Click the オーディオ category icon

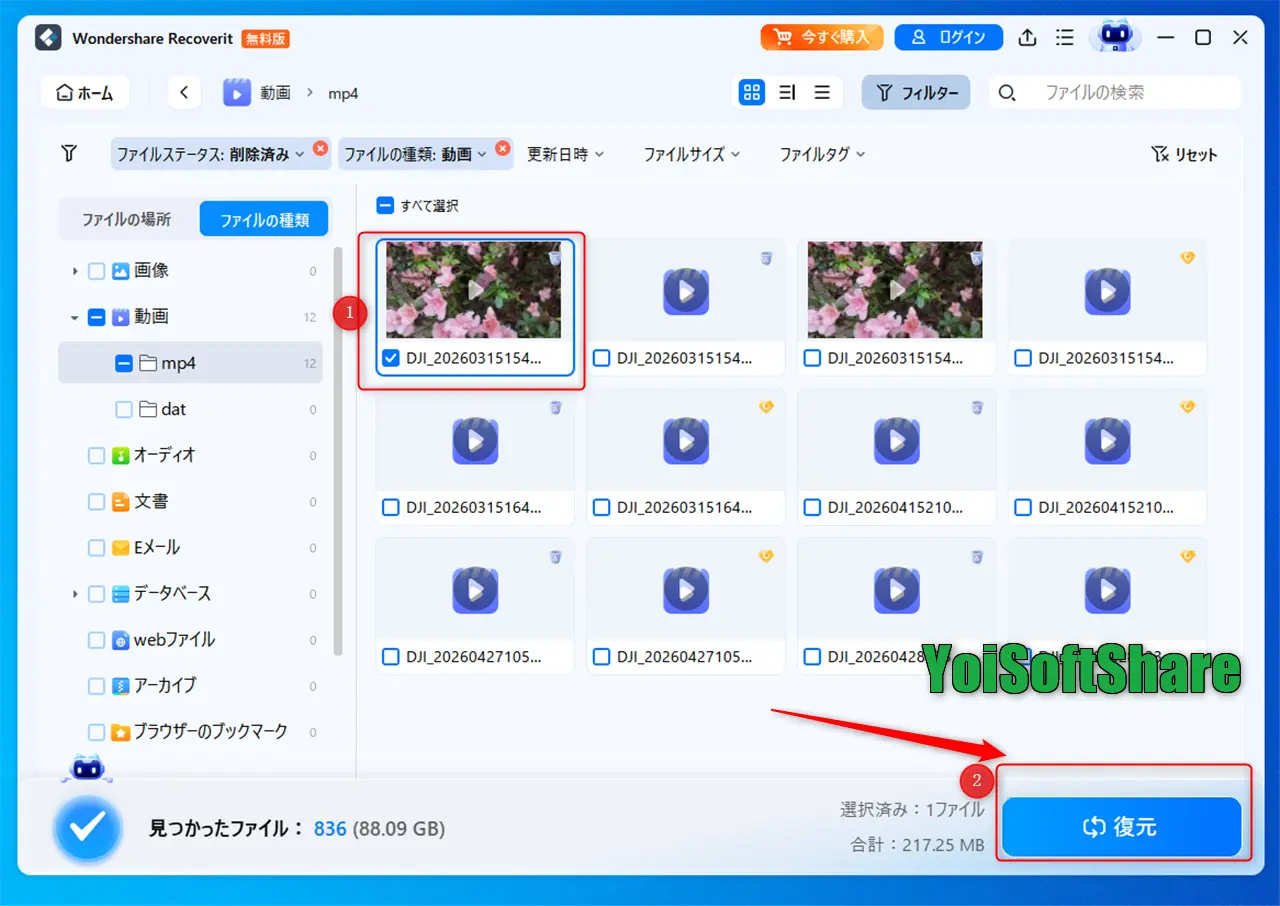click(x=121, y=455)
